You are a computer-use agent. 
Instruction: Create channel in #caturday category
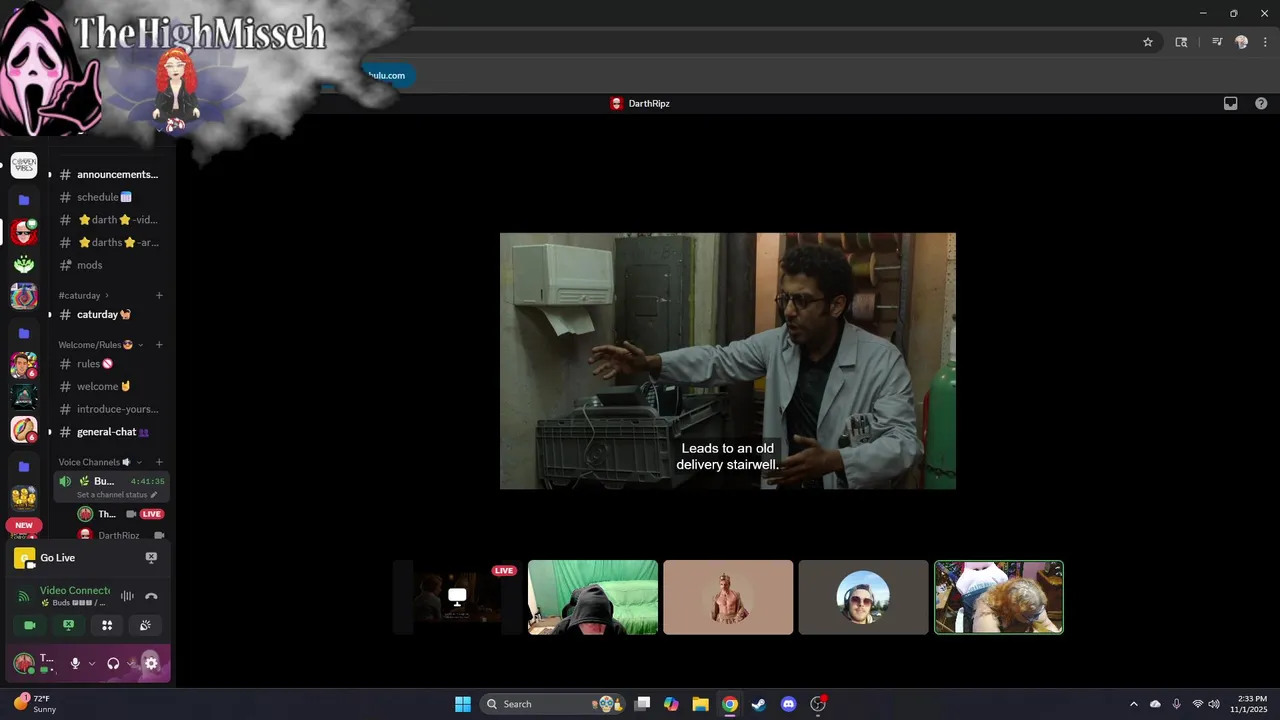(x=159, y=295)
